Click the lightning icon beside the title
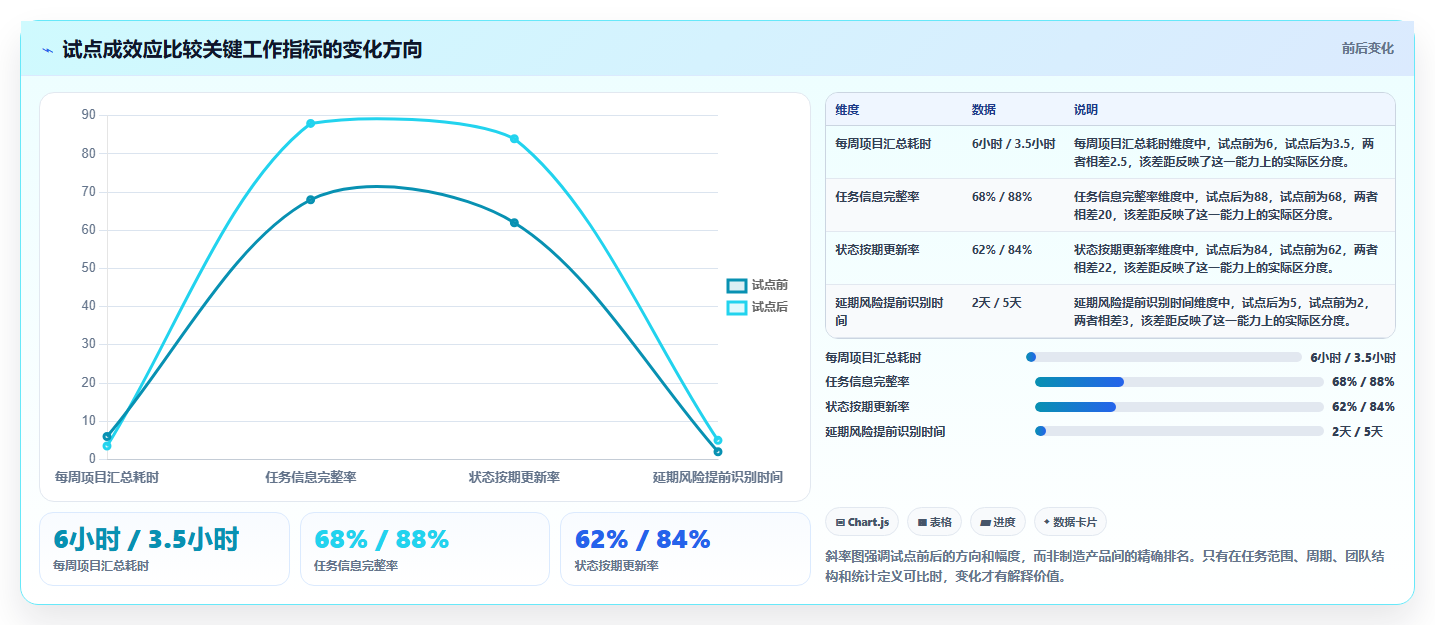Screen dimensions: 1435x625 coord(47,50)
